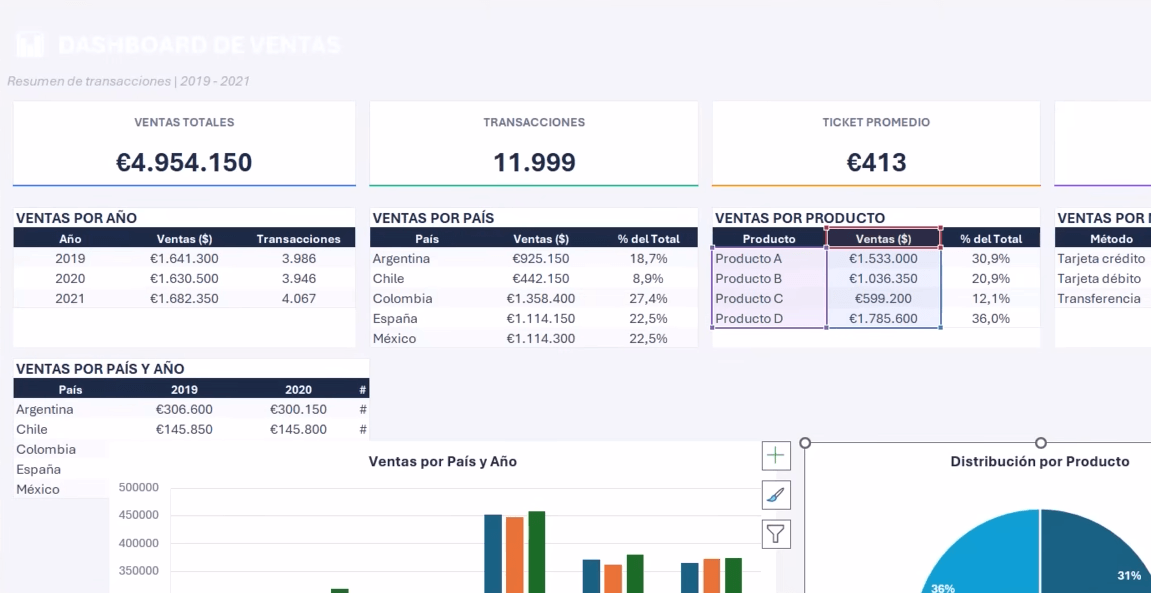Screen dimensions: 1151x593
Task: Select the cell €145.850
Action: click(184, 429)
